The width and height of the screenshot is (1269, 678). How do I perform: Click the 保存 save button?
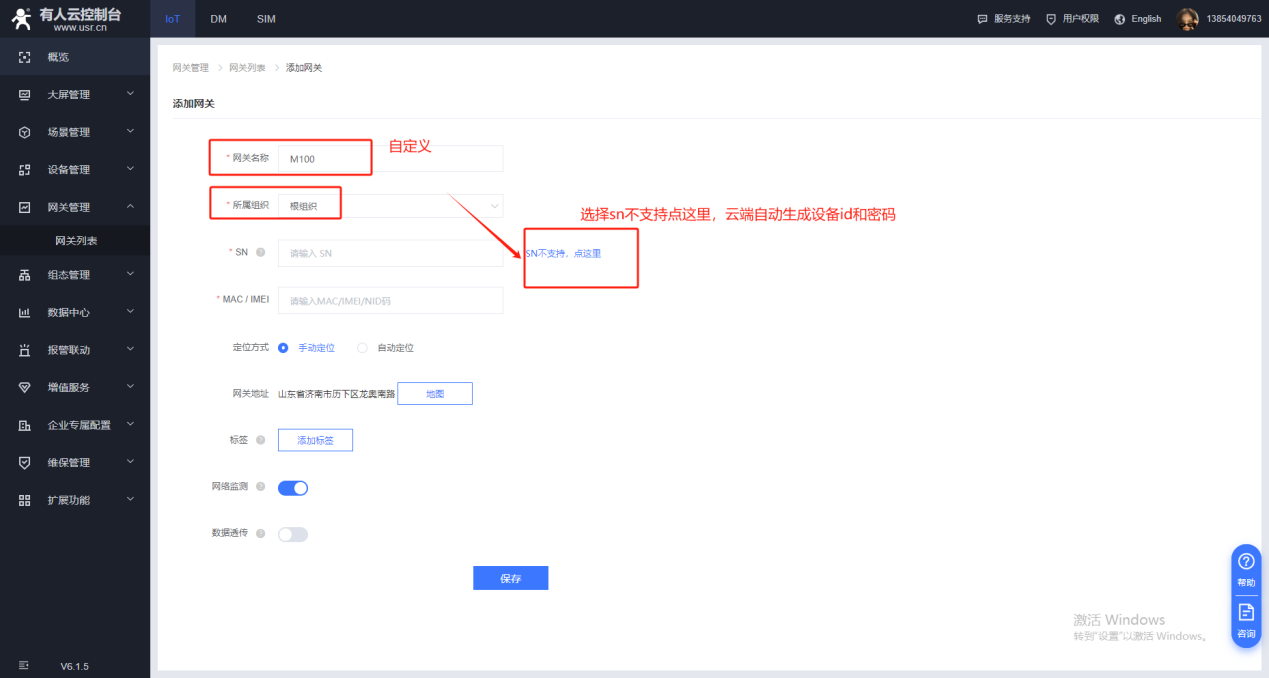coord(511,578)
